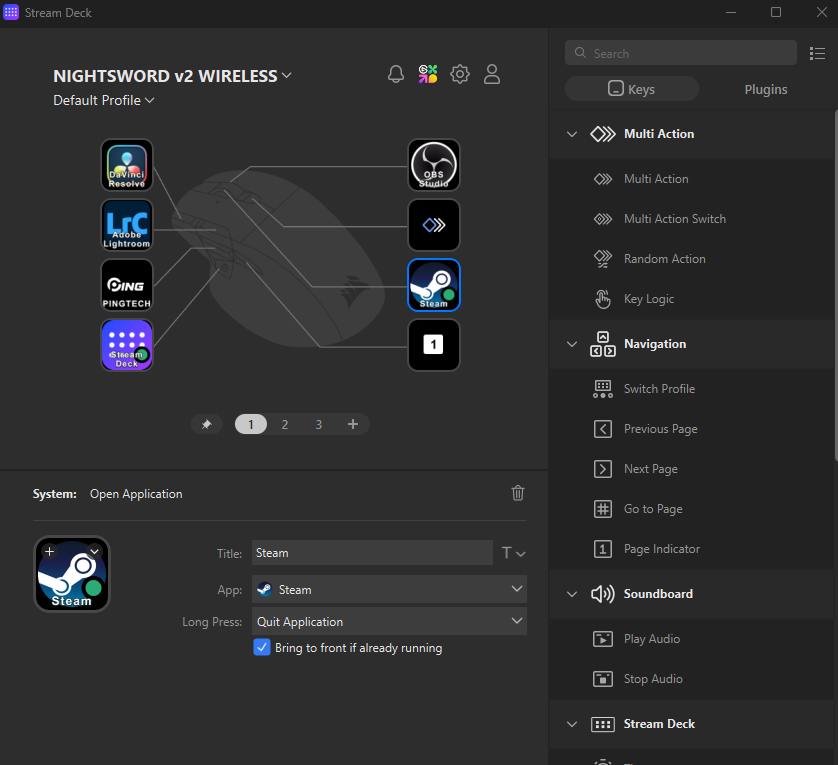The height and width of the screenshot is (765, 838).
Task: Click the Open Application action name
Action: point(136,494)
